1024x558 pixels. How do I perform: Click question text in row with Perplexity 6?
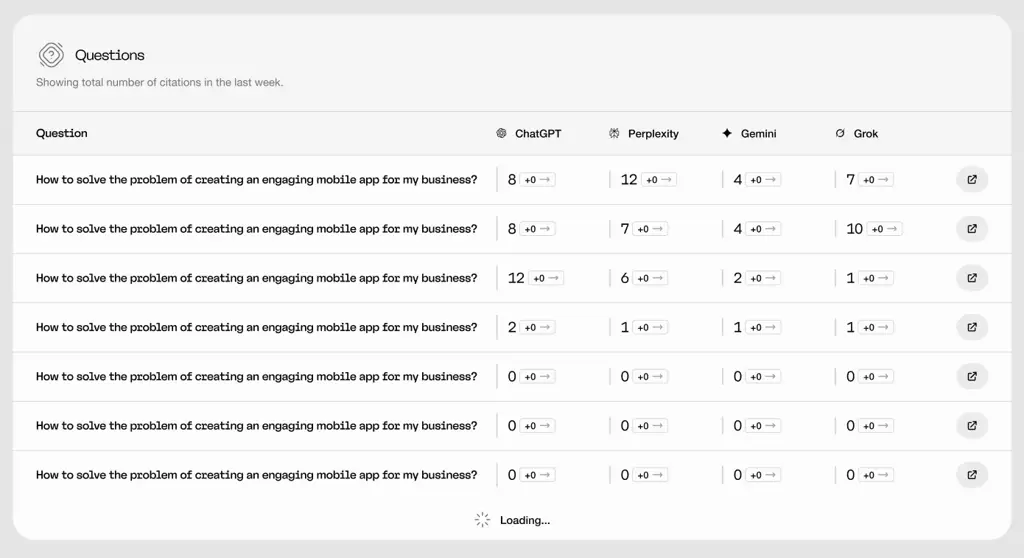257,278
